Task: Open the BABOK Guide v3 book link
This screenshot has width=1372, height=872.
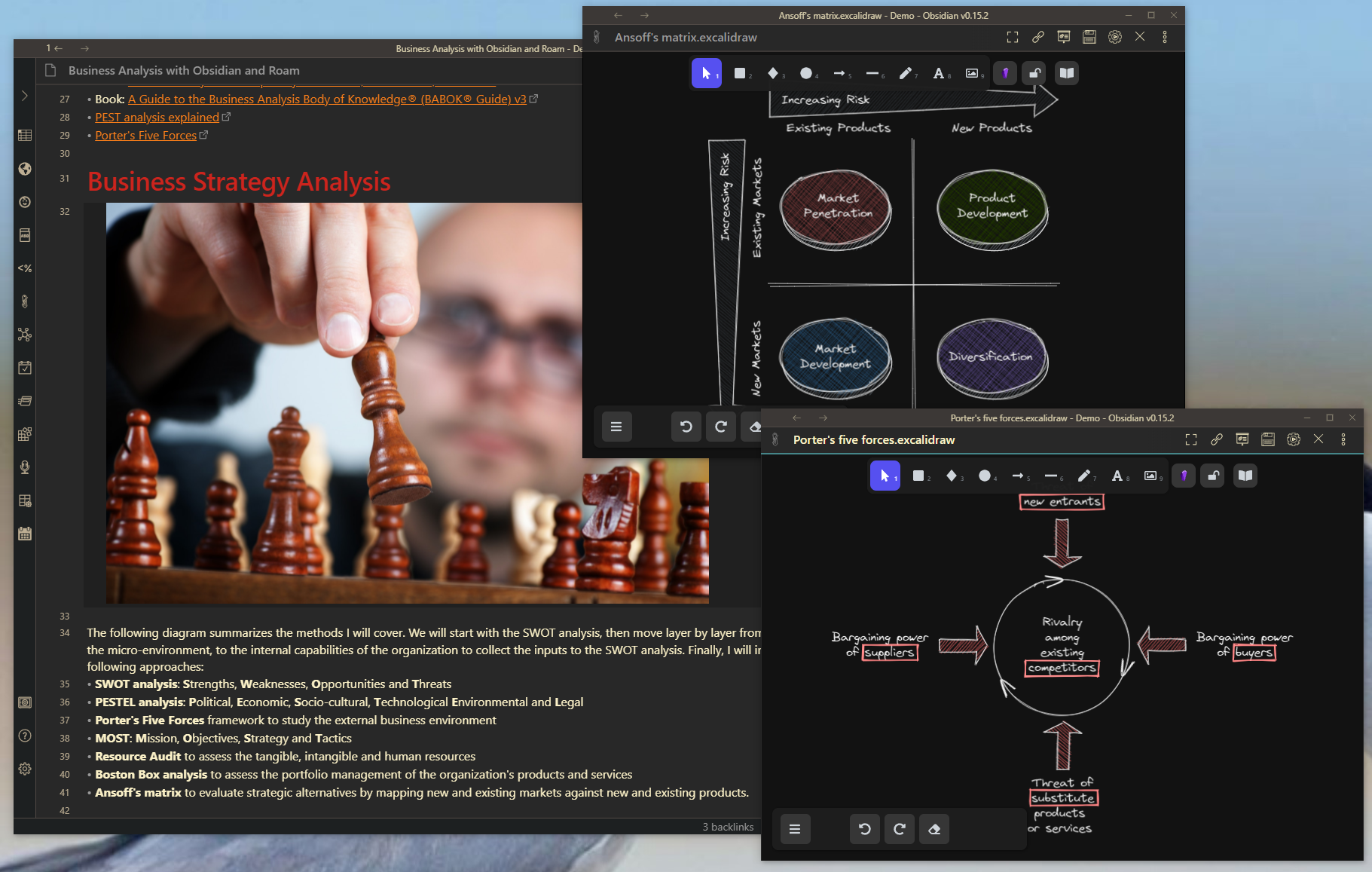Action: point(327,99)
